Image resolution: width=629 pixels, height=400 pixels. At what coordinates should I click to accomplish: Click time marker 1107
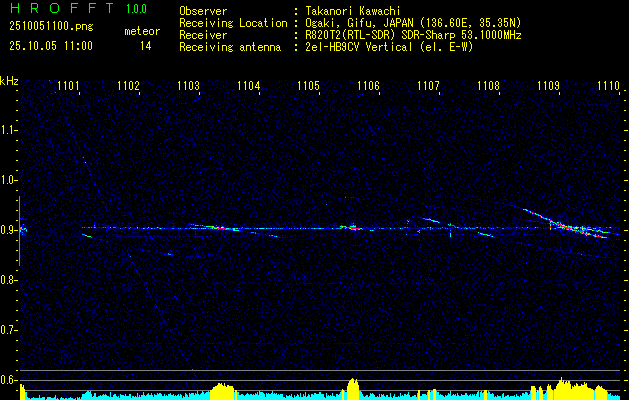(428, 86)
